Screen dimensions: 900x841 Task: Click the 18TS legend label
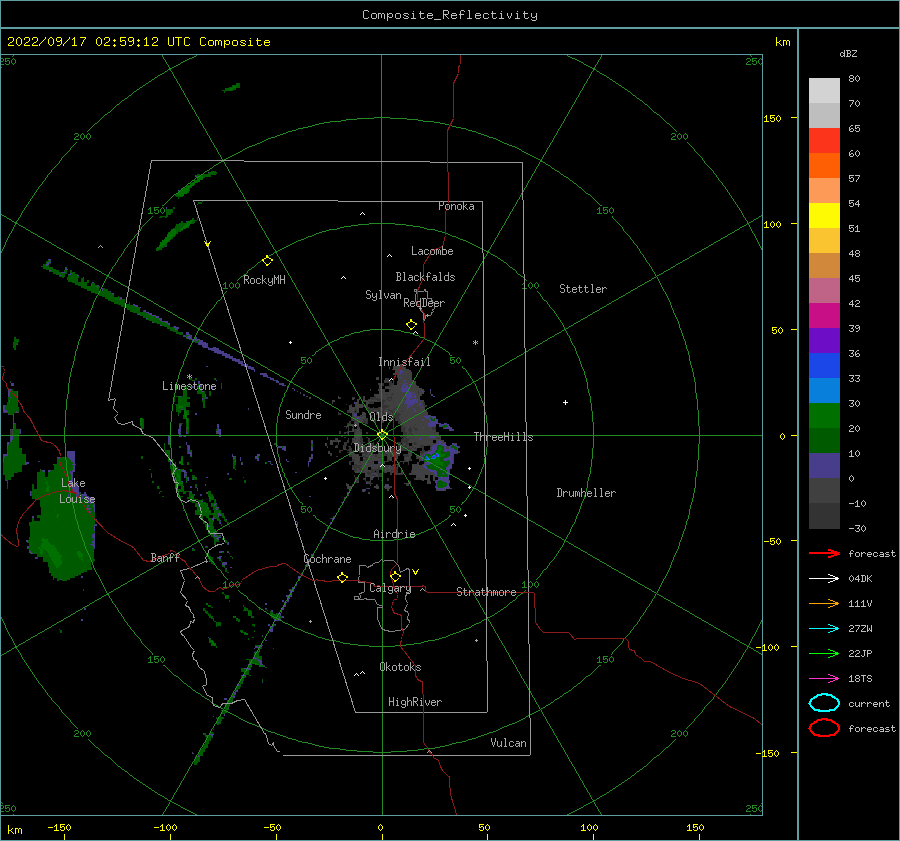860,679
